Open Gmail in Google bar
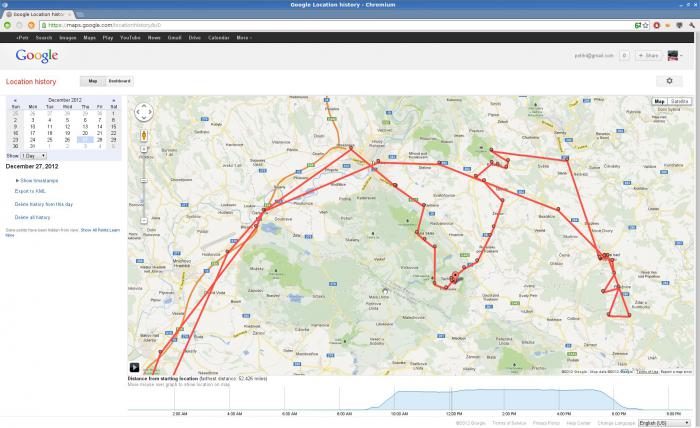 point(175,38)
